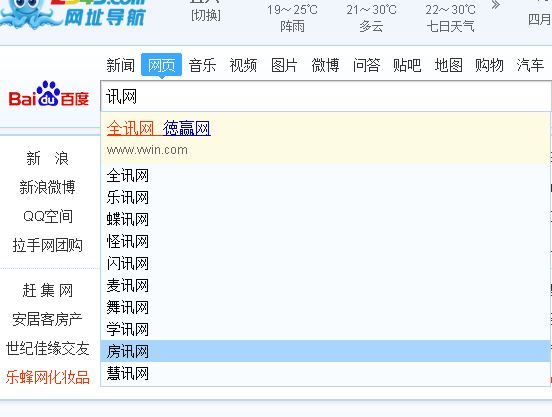Viewport: 552px width, 417px height.
Task: Choose the 乐讯网 suggestion
Action: click(x=325, y=197)
